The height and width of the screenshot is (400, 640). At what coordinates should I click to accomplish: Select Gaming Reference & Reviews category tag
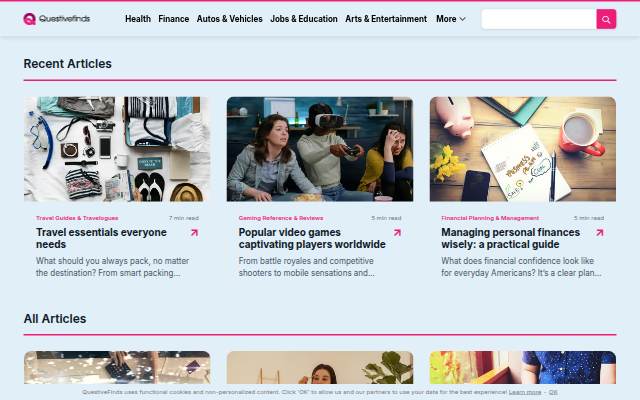pyautogui.click(x=281, y=218)
